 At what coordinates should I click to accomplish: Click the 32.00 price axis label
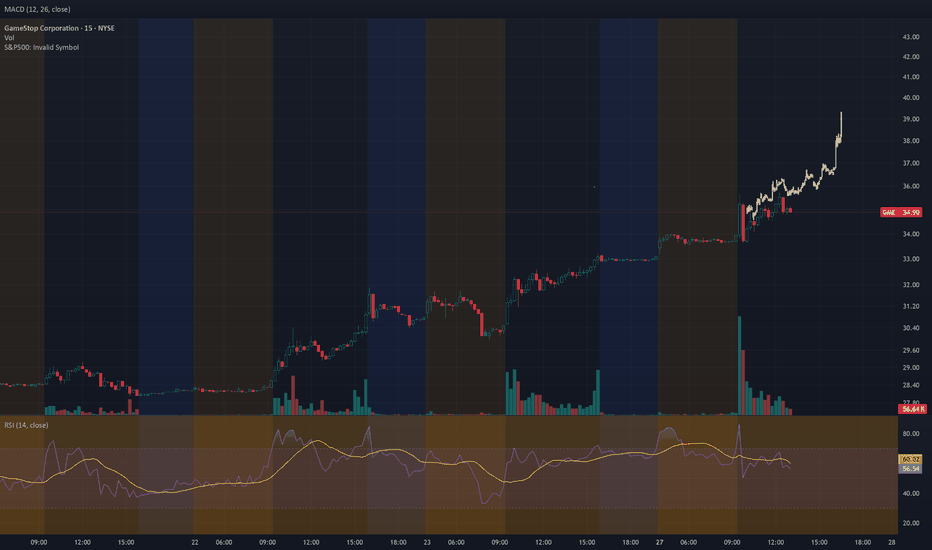coord(911,285)
